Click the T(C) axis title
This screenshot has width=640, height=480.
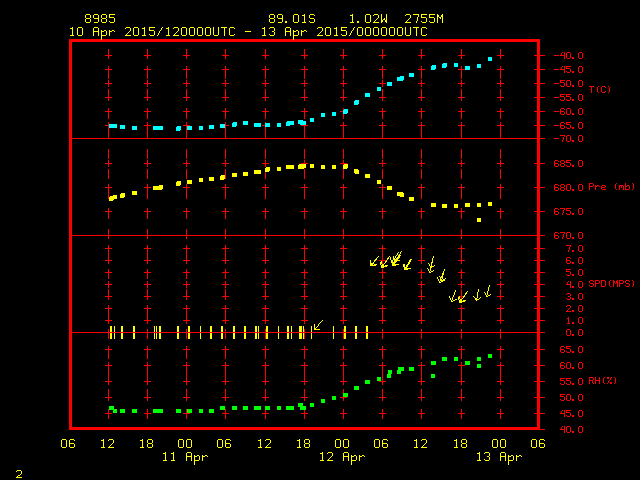(x=600, y=89)
